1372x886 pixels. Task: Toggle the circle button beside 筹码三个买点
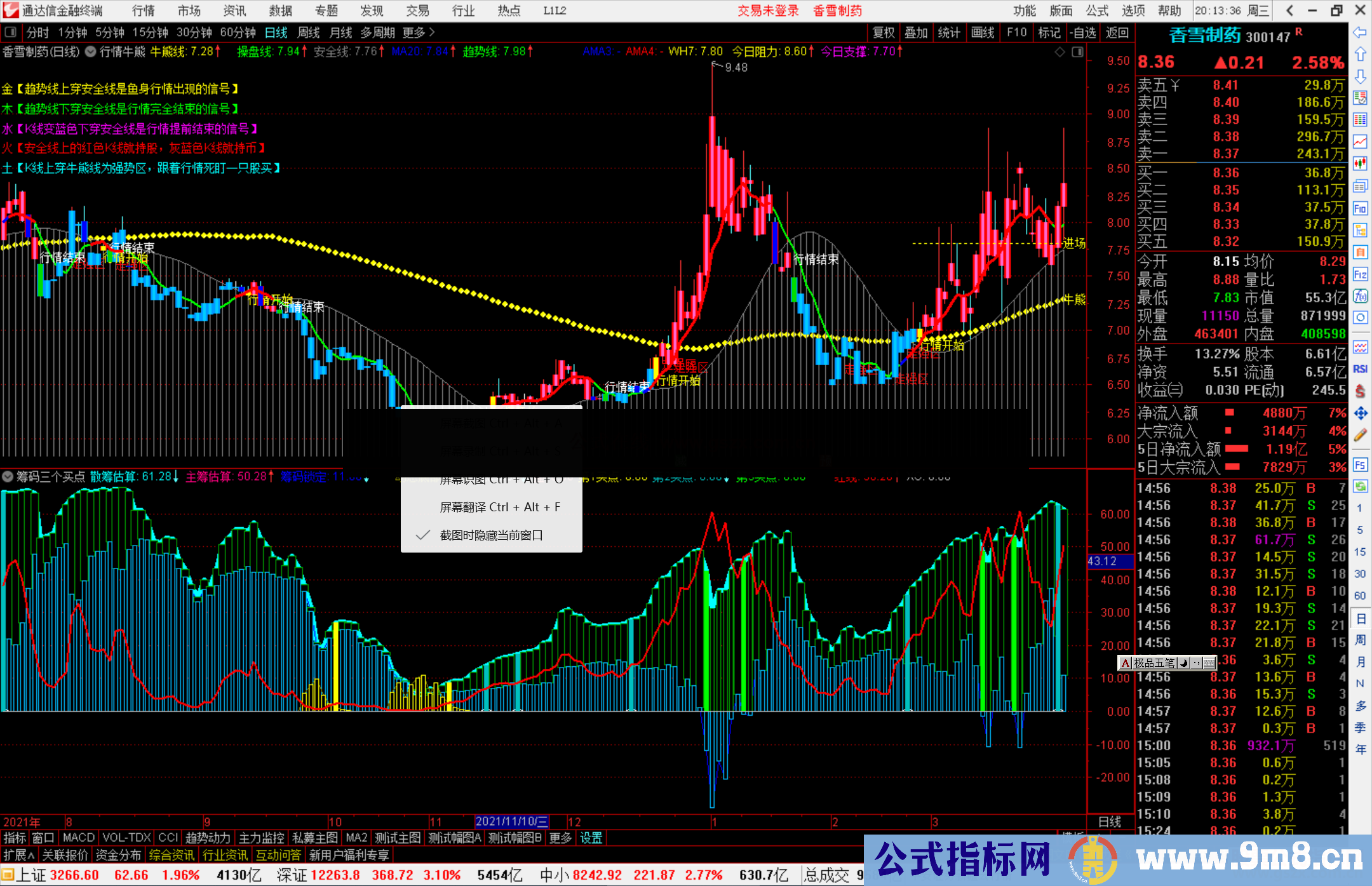coord(8,476)
